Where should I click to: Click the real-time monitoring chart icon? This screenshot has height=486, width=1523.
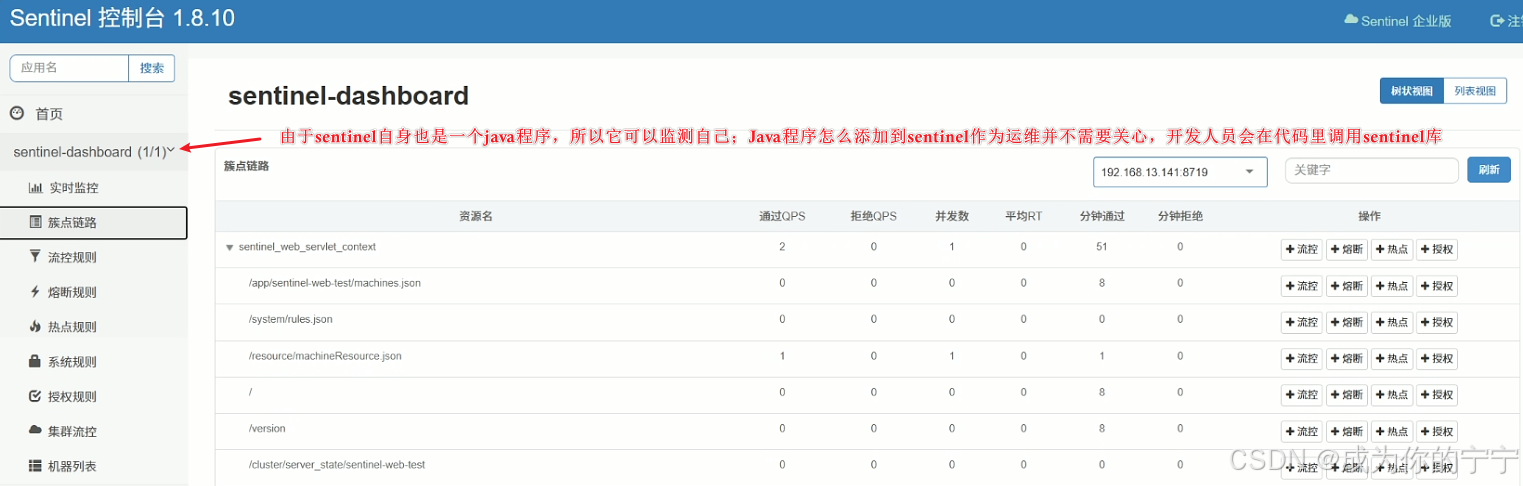[36, 187]
